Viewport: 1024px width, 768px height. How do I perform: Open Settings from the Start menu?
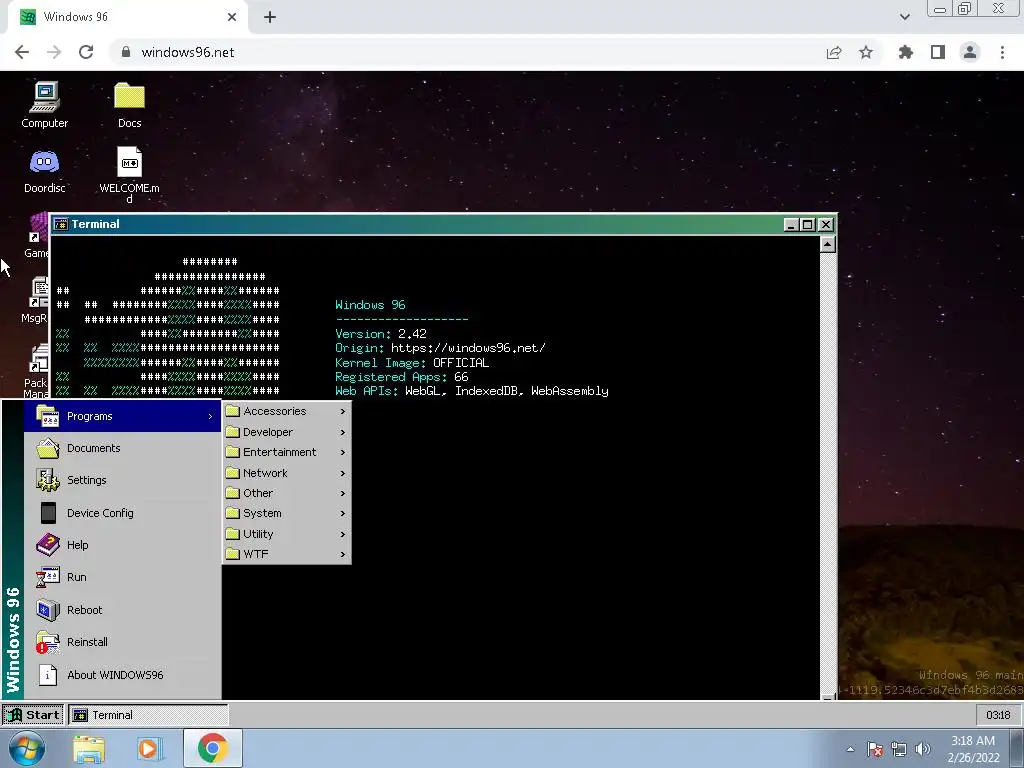point(122,480)
